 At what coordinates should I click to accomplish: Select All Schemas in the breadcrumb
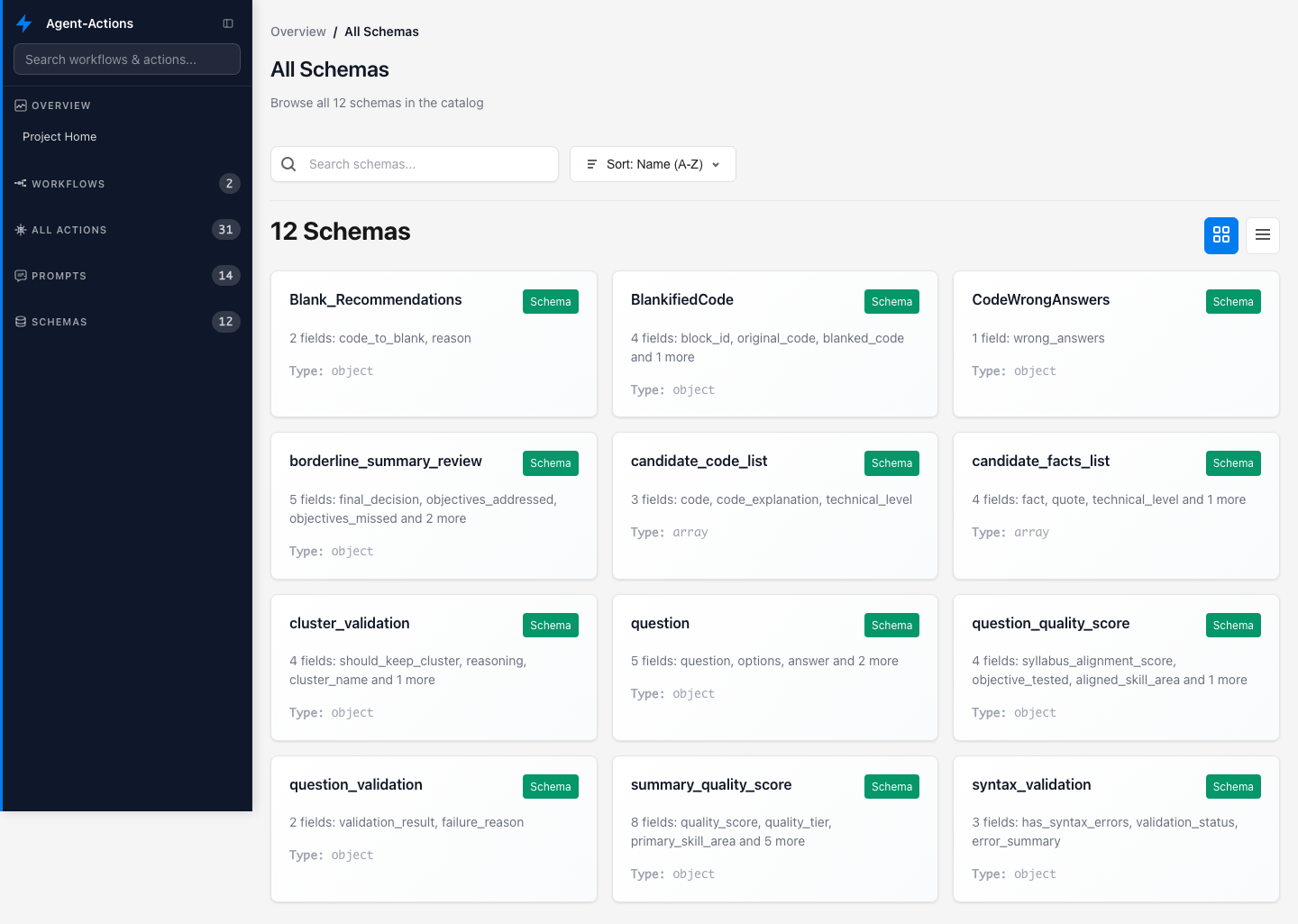point(381,32)
